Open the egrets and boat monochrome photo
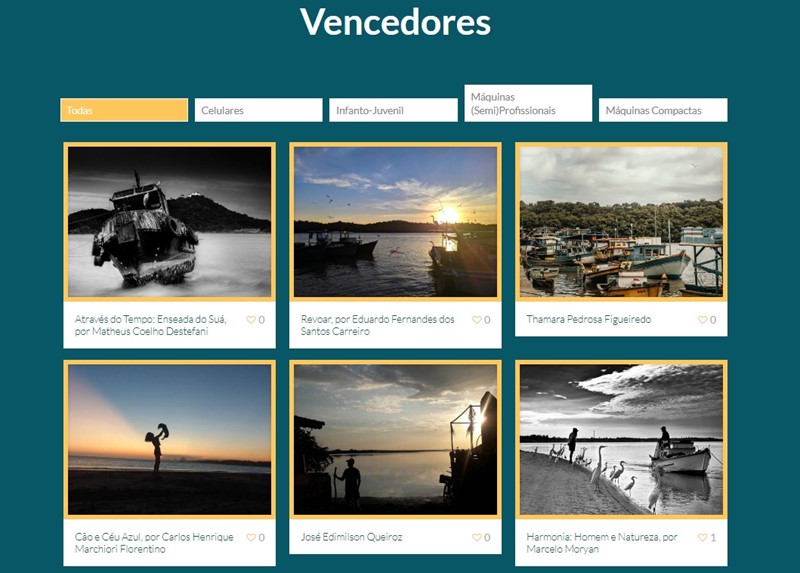Image resolution: width=800 pixels, height=573 pixels. (621, 439)
